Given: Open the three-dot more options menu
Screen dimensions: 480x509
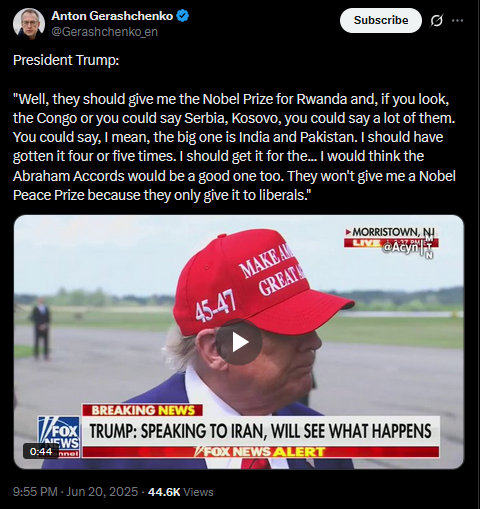Looking at the screenshot, I should click(x=457, y=21).
